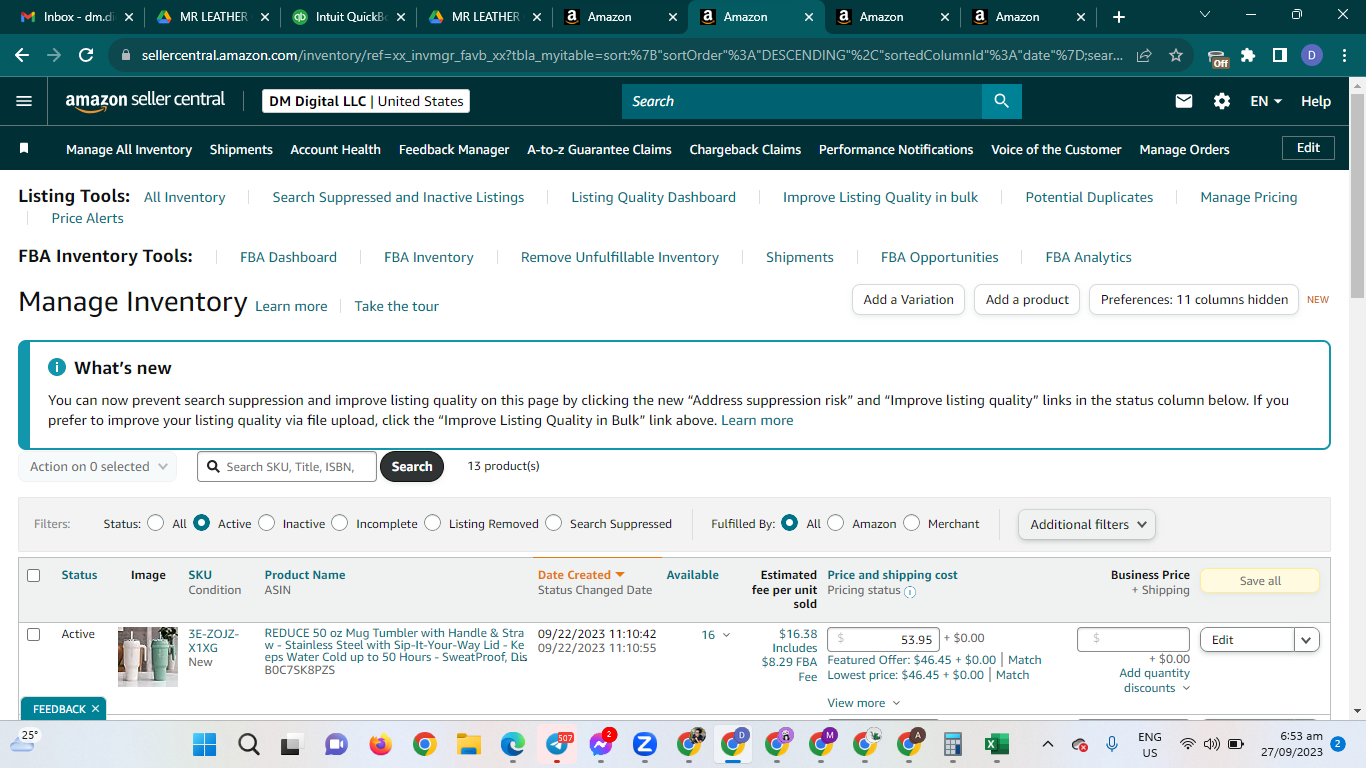Click the browser back arrow

pyautogui.click(x=22, y=56)
